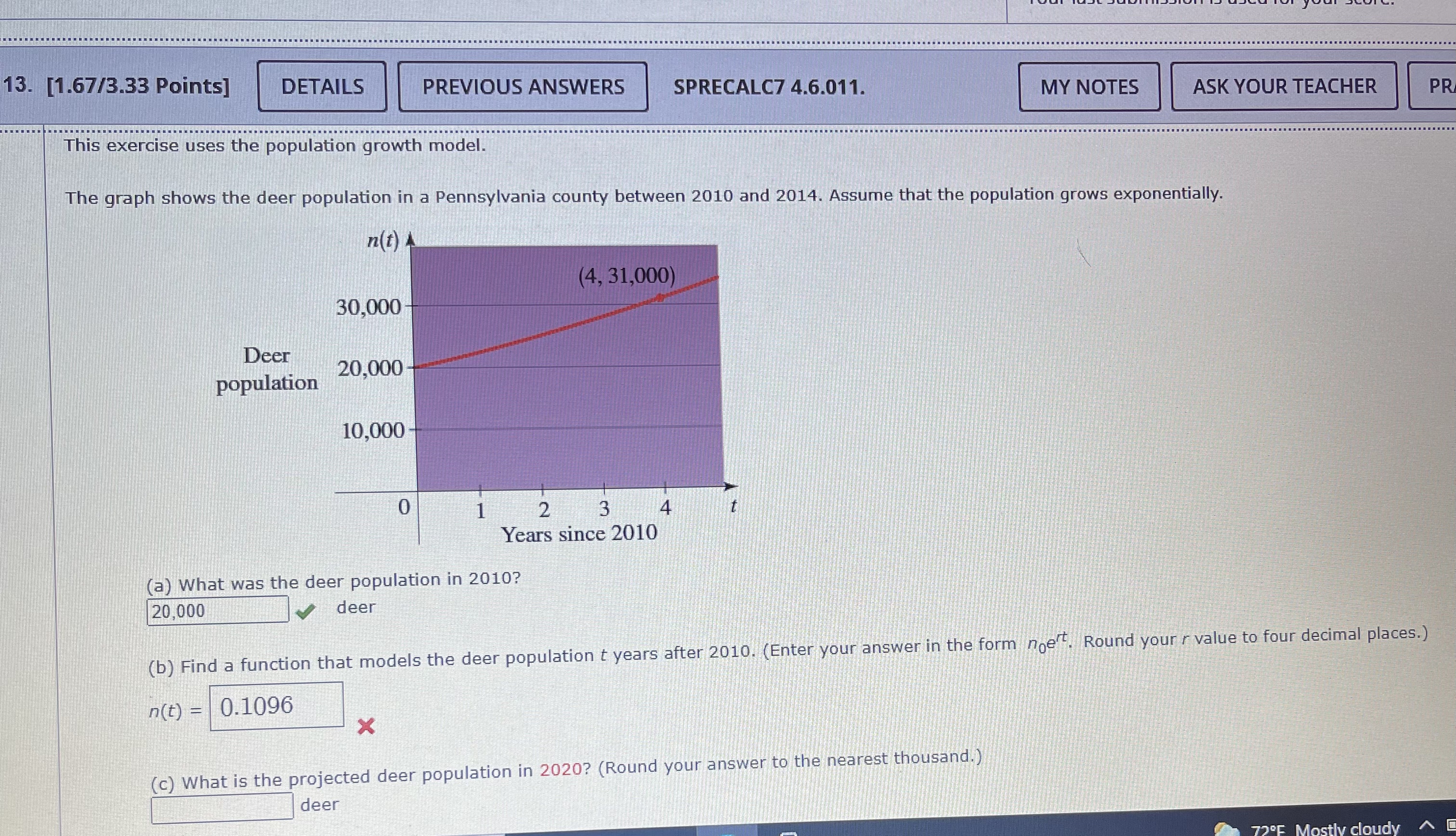The width and height of the screenshot is (1456, 836).
Task: Click the green checkmark beside 20,000
Action: click(305, 613)
